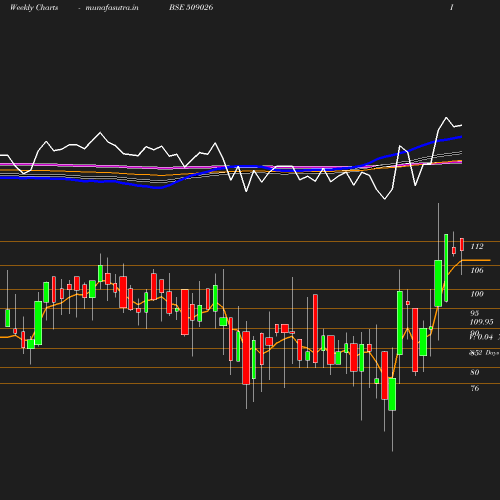Click the 106 price level label
The width and height of the screenshot is (500, 500).
pos(477,270)
